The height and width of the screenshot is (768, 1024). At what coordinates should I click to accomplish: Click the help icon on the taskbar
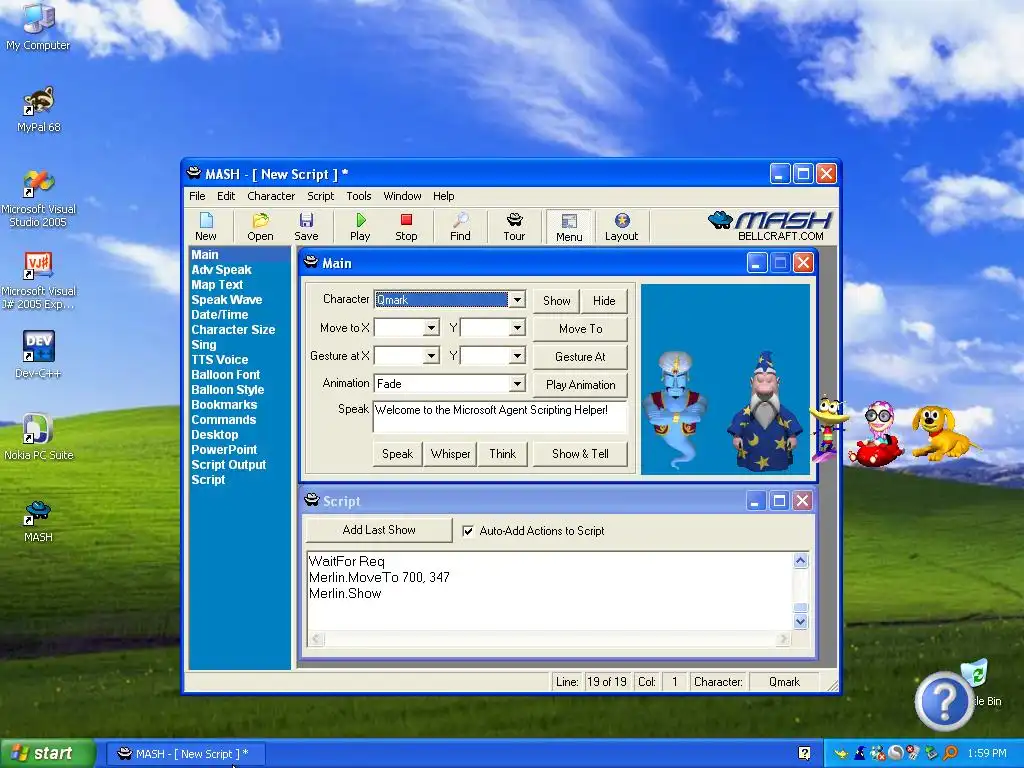pos(805,753)
